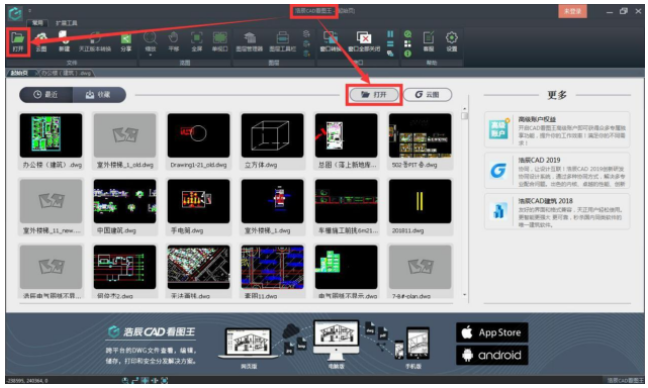Click the file name 室外楼梯_1.dwg
This screenshot has height=388, width=648.
click(x=267, y=231)
